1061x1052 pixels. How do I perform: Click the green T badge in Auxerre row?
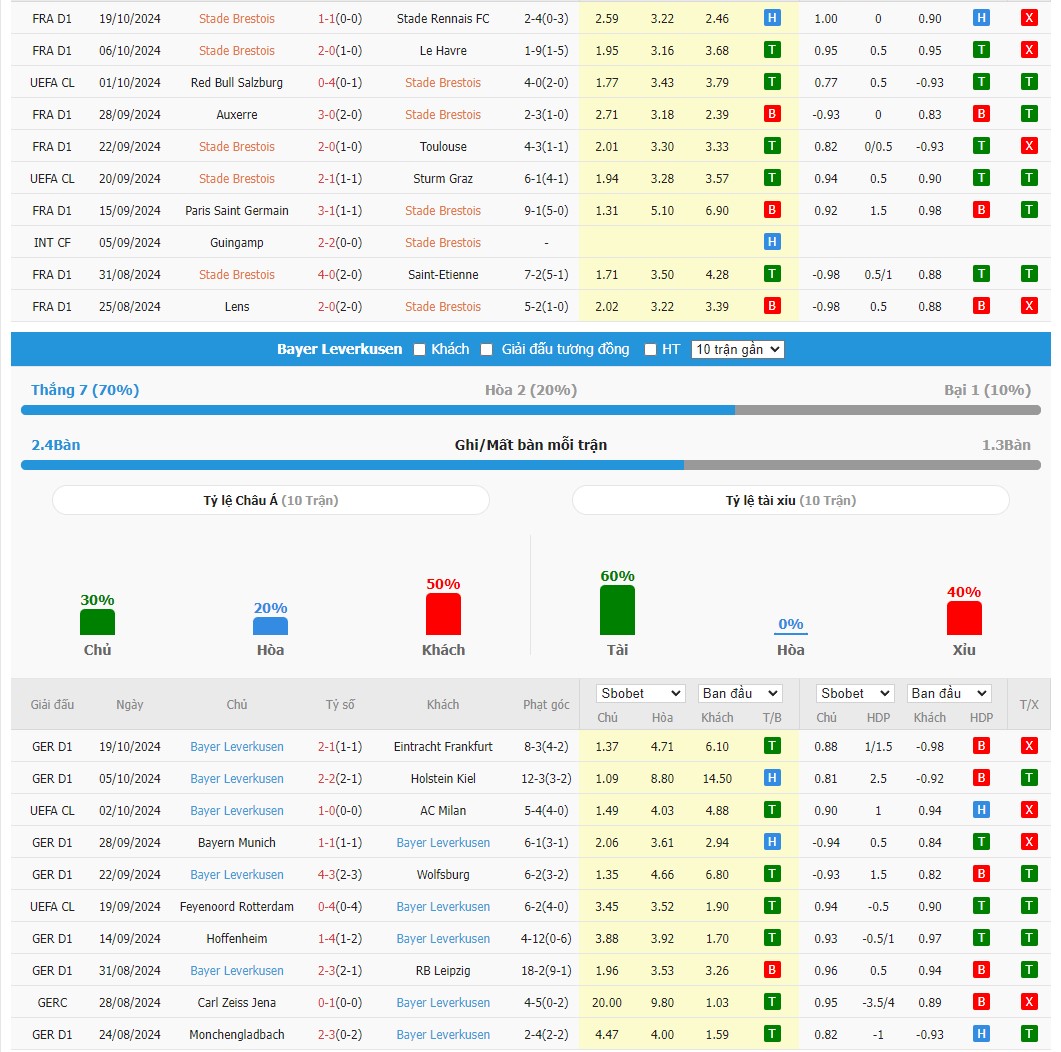(1029, 114)
